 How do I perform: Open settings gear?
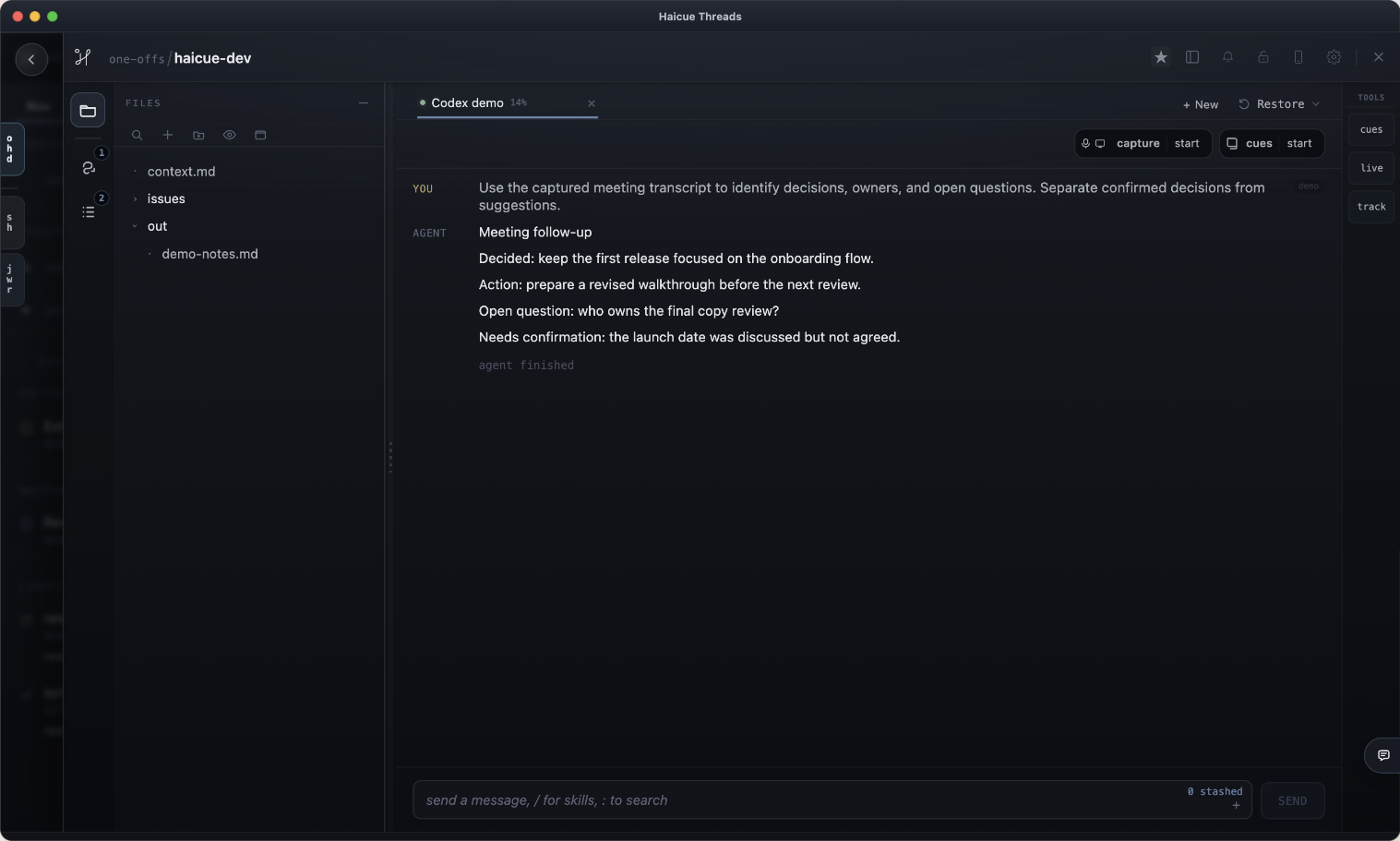click(1334, 57)
